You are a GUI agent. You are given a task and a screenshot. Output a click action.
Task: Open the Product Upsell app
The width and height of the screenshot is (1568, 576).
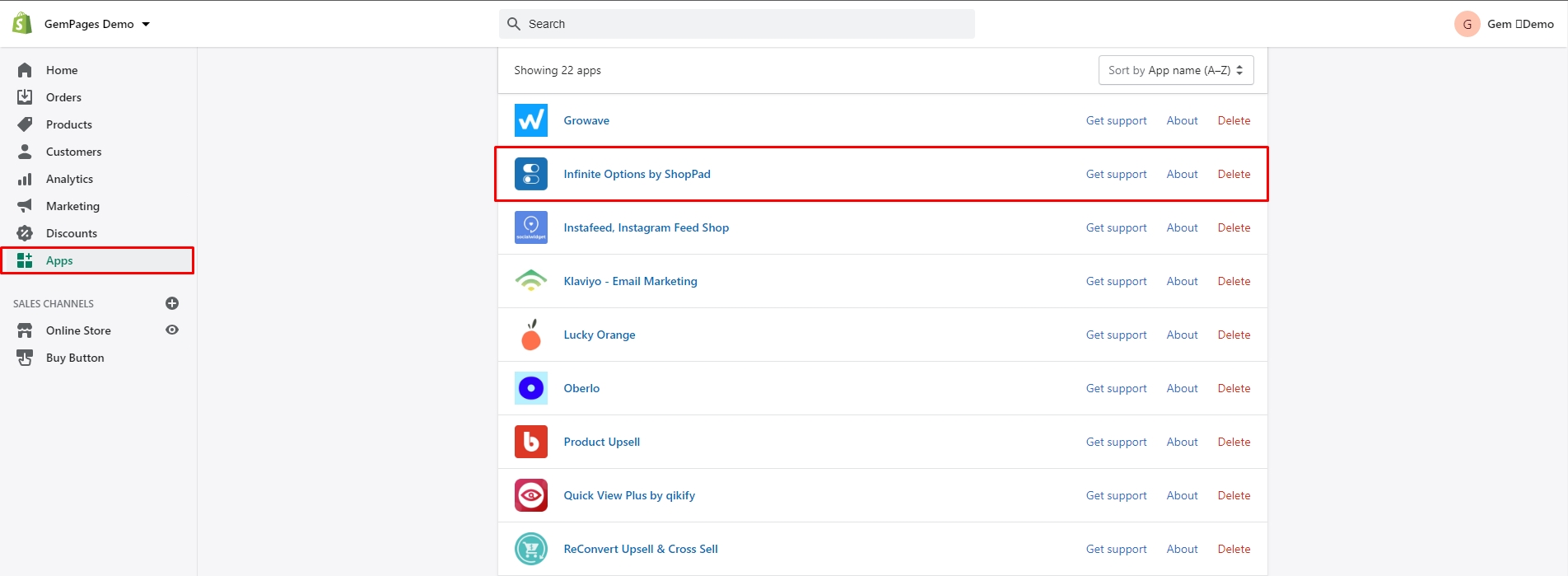[601, 442]
